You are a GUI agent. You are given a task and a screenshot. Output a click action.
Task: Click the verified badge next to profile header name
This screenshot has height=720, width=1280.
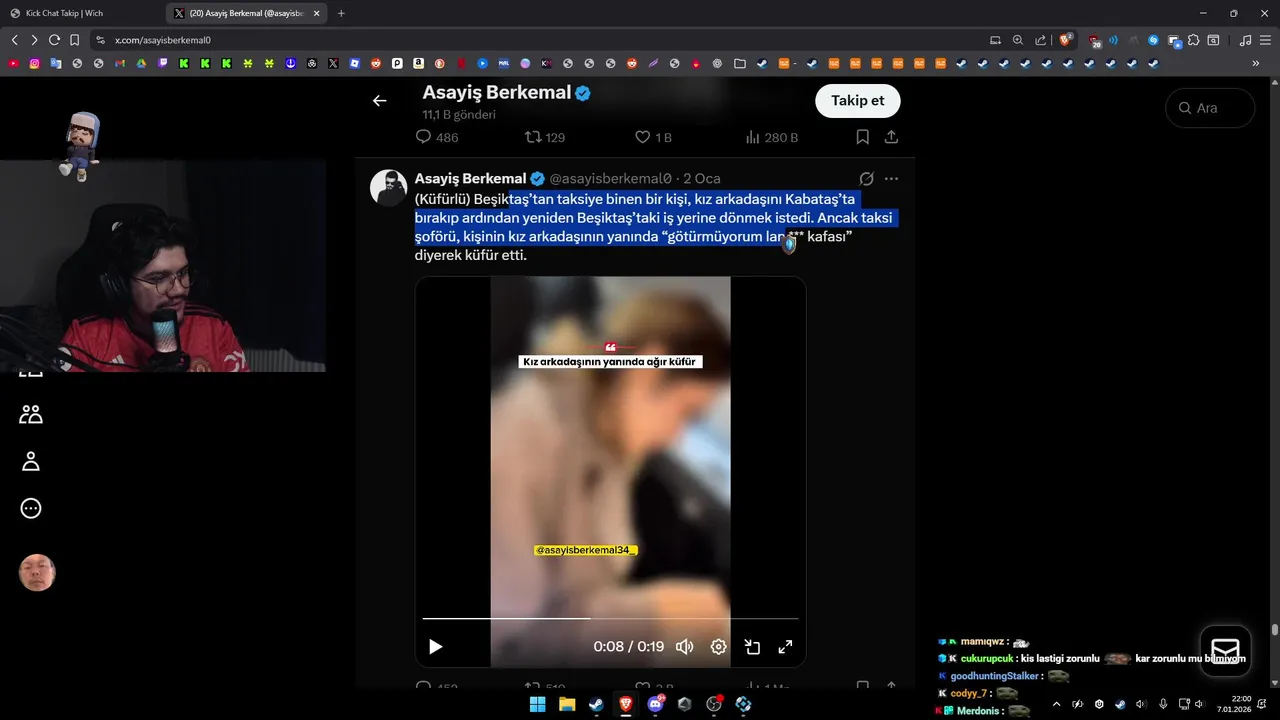pyautogui.click(x=582, y=93)
